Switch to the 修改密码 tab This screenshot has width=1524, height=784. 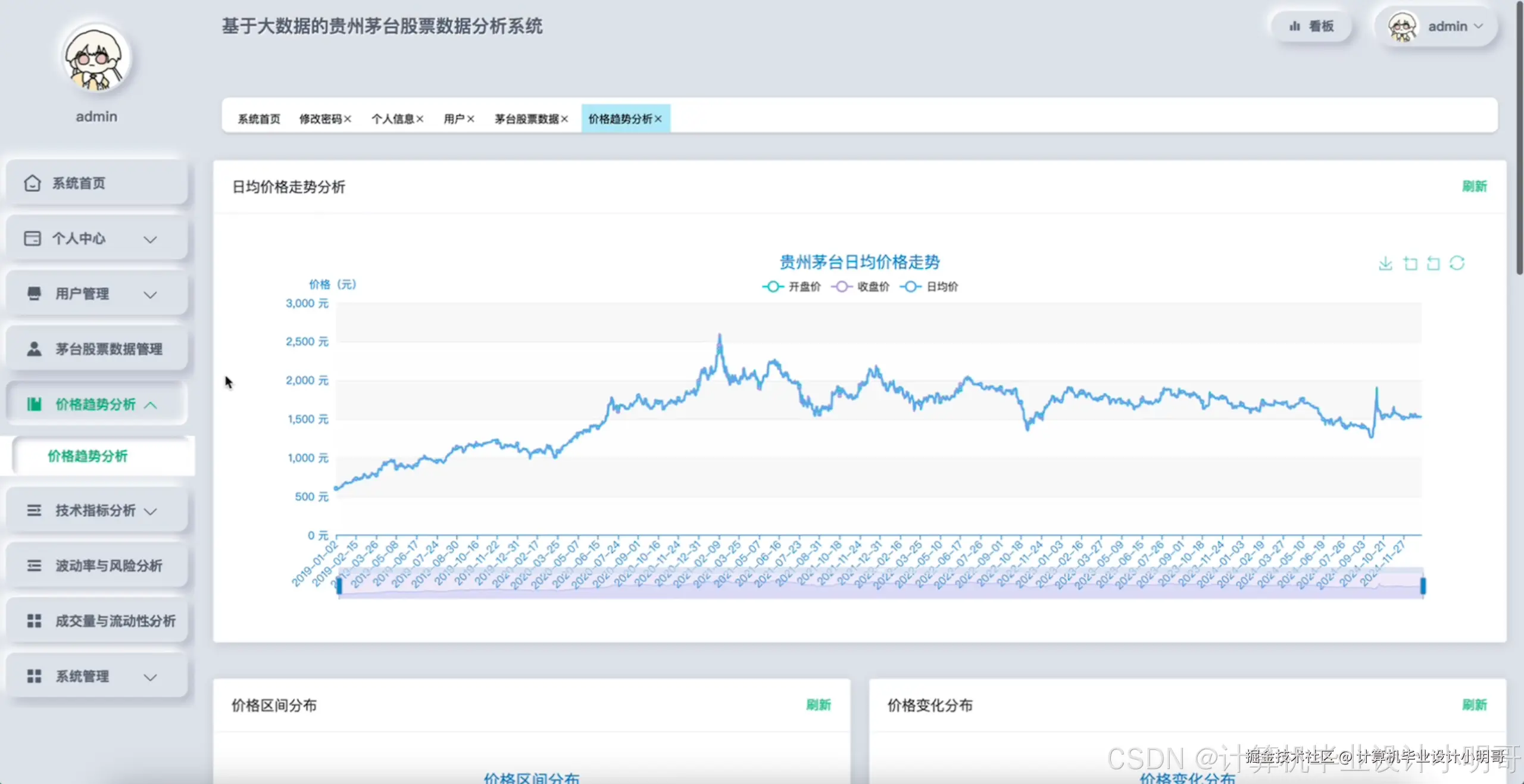tap(320, 119)
